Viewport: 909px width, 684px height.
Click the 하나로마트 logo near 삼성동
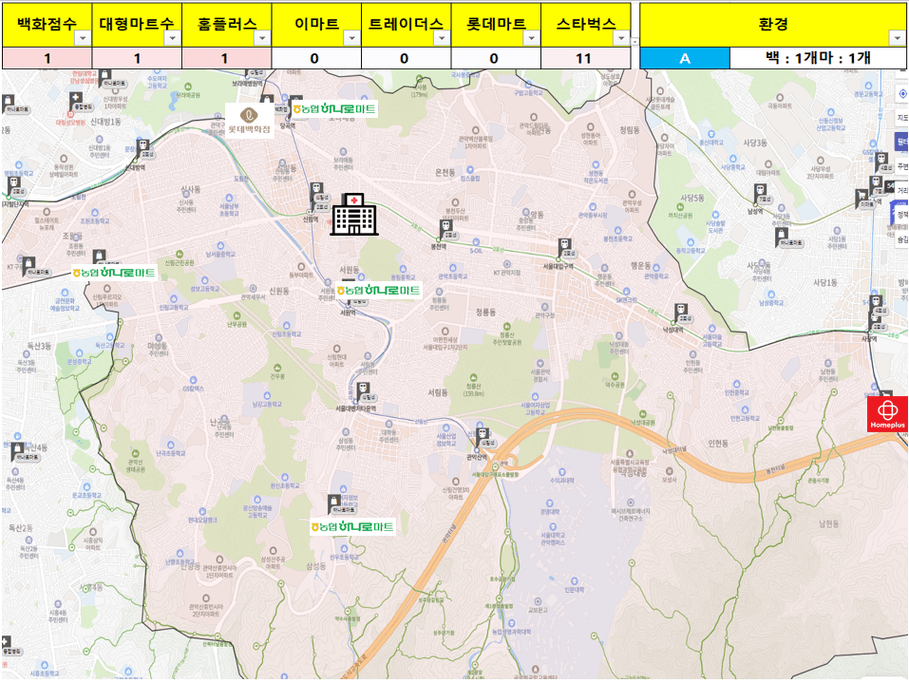tap(352, 527)
